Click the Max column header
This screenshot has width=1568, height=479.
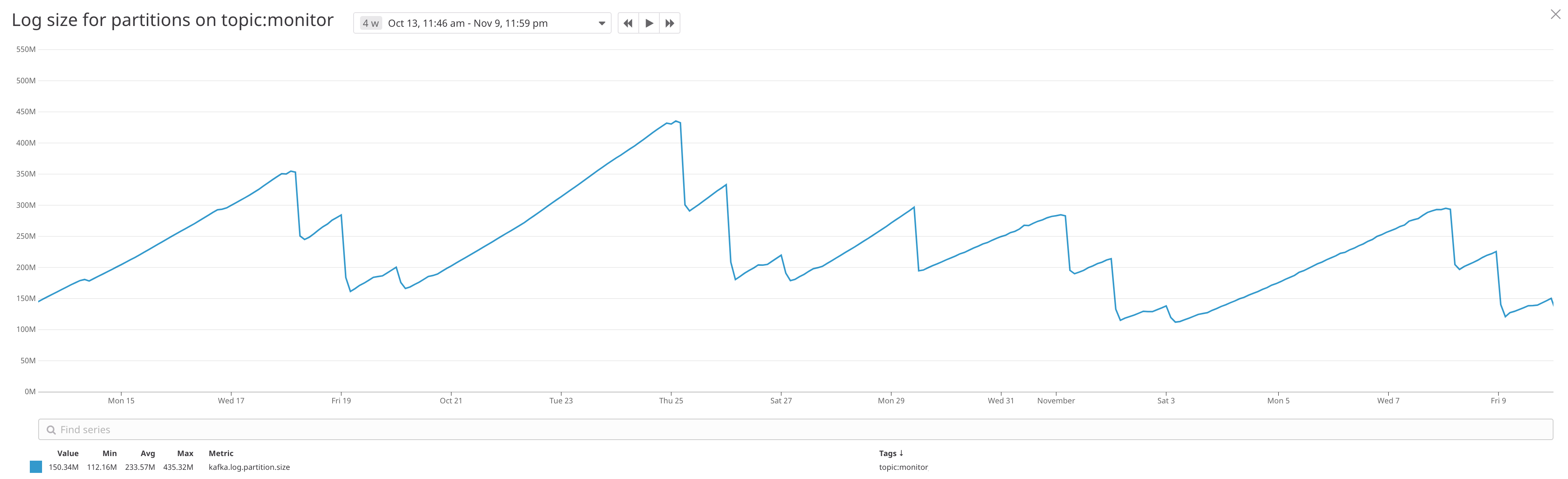coord(185,453)
